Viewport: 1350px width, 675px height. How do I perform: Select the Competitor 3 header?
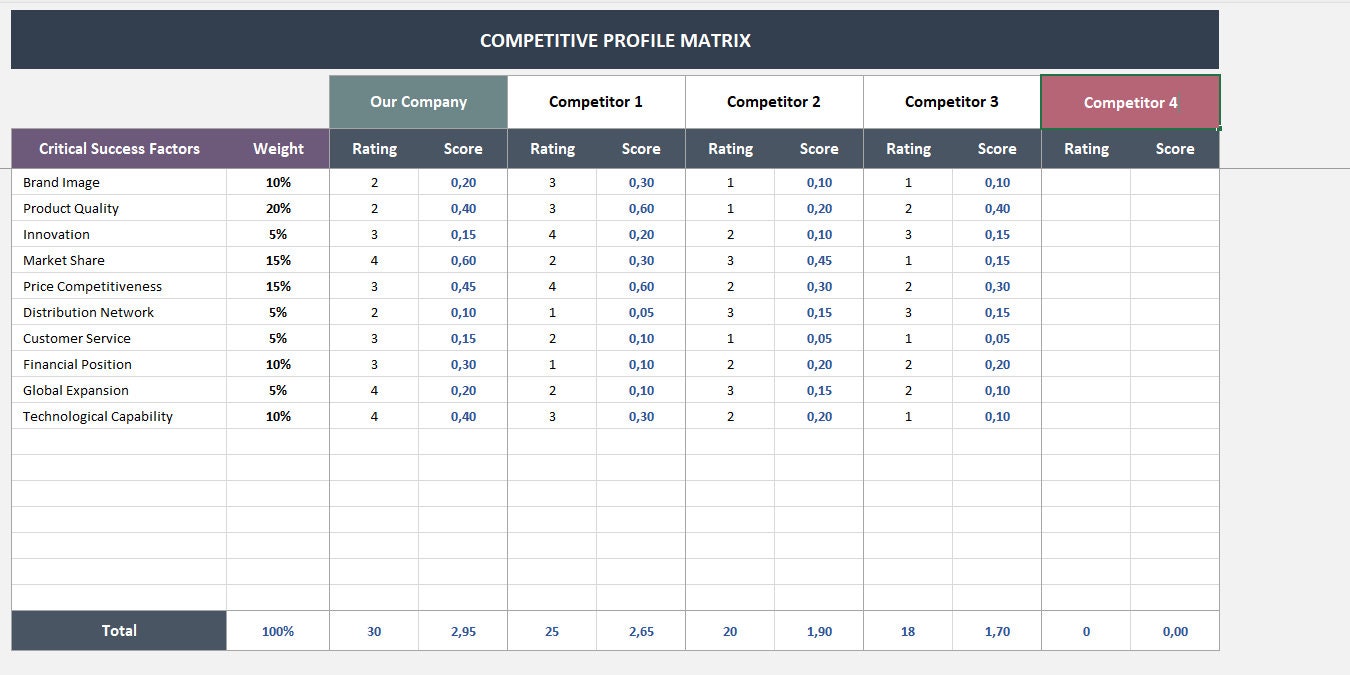tap(951, 101)
